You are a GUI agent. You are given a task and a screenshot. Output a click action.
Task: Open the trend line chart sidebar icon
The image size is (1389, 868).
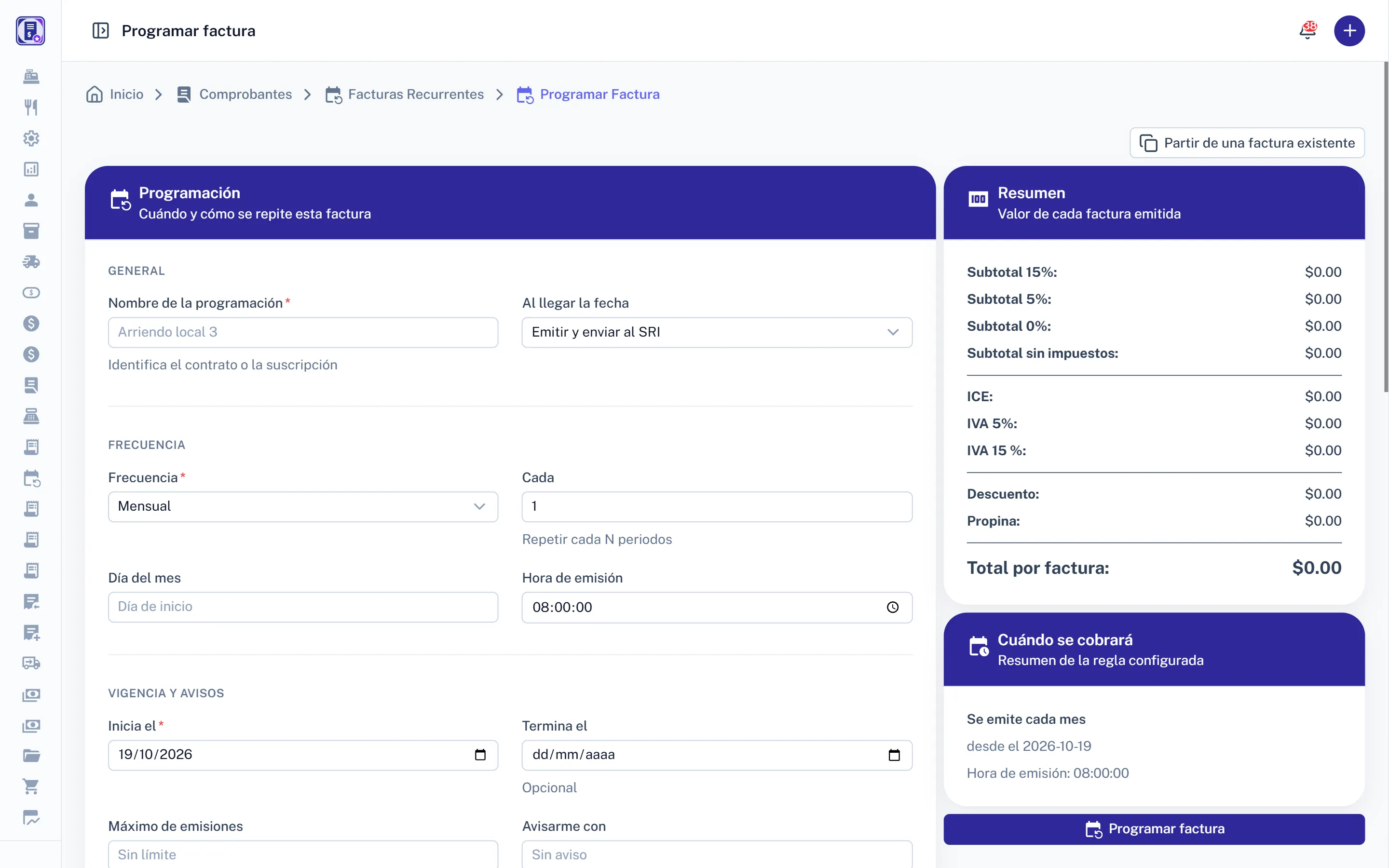(x=31, y=817)
